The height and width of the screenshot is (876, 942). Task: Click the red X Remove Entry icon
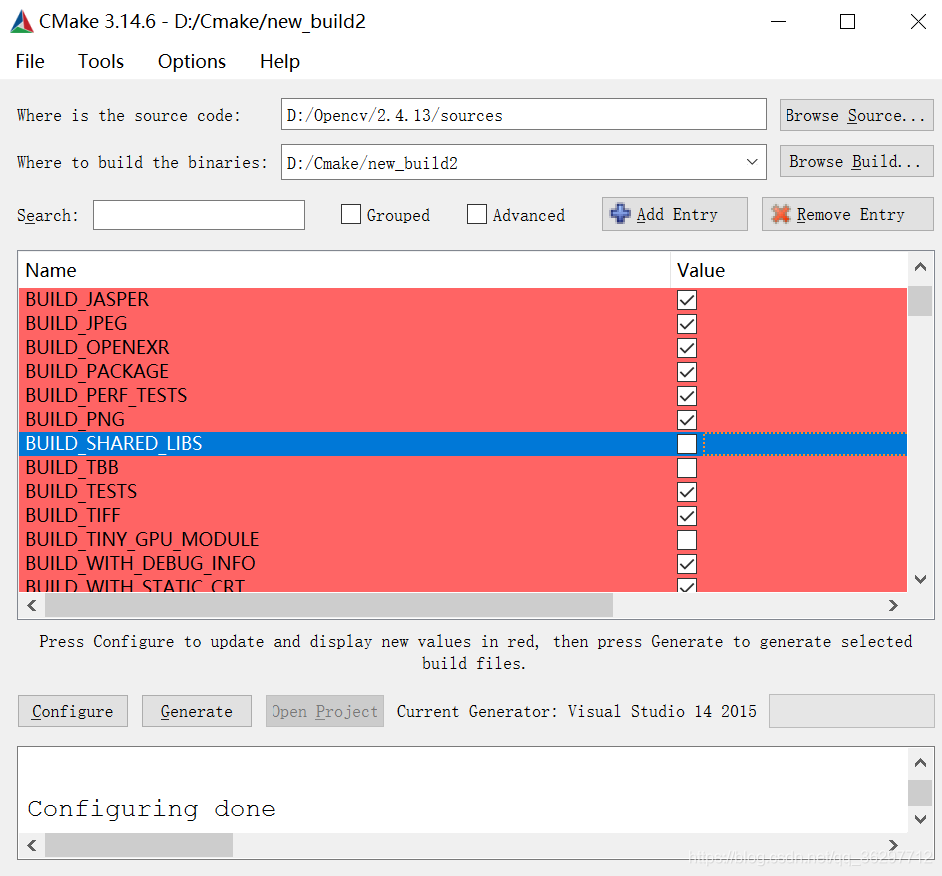coord(780,214)
